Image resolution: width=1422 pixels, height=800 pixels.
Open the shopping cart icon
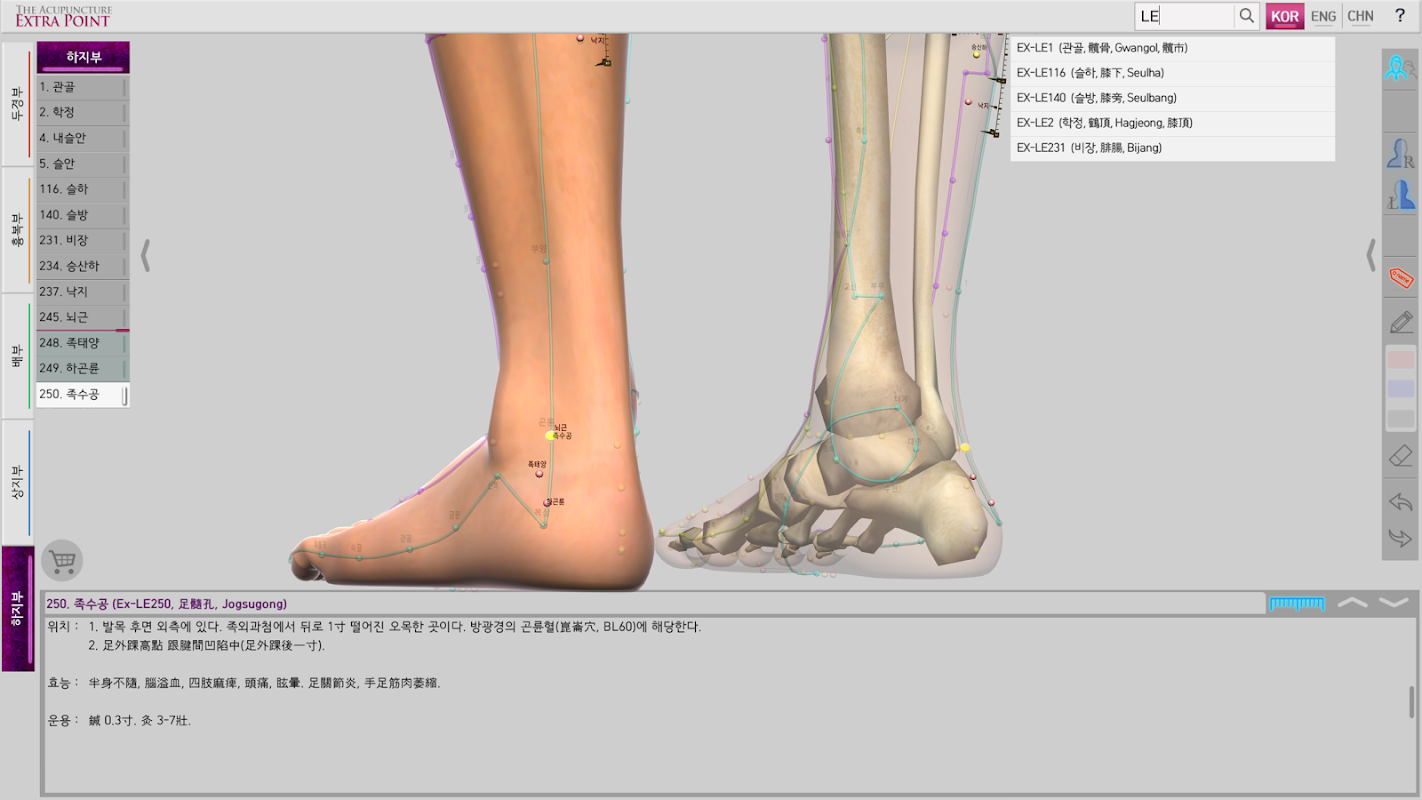coord(63,562)
